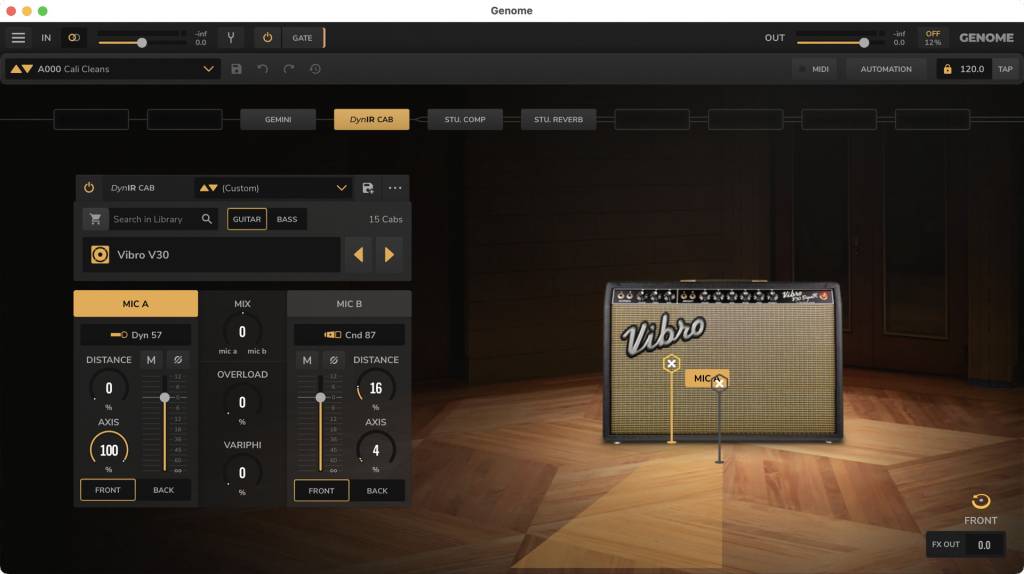Click the GATE button
This screenshot has height=574, width=1024.
pos(302,38)
